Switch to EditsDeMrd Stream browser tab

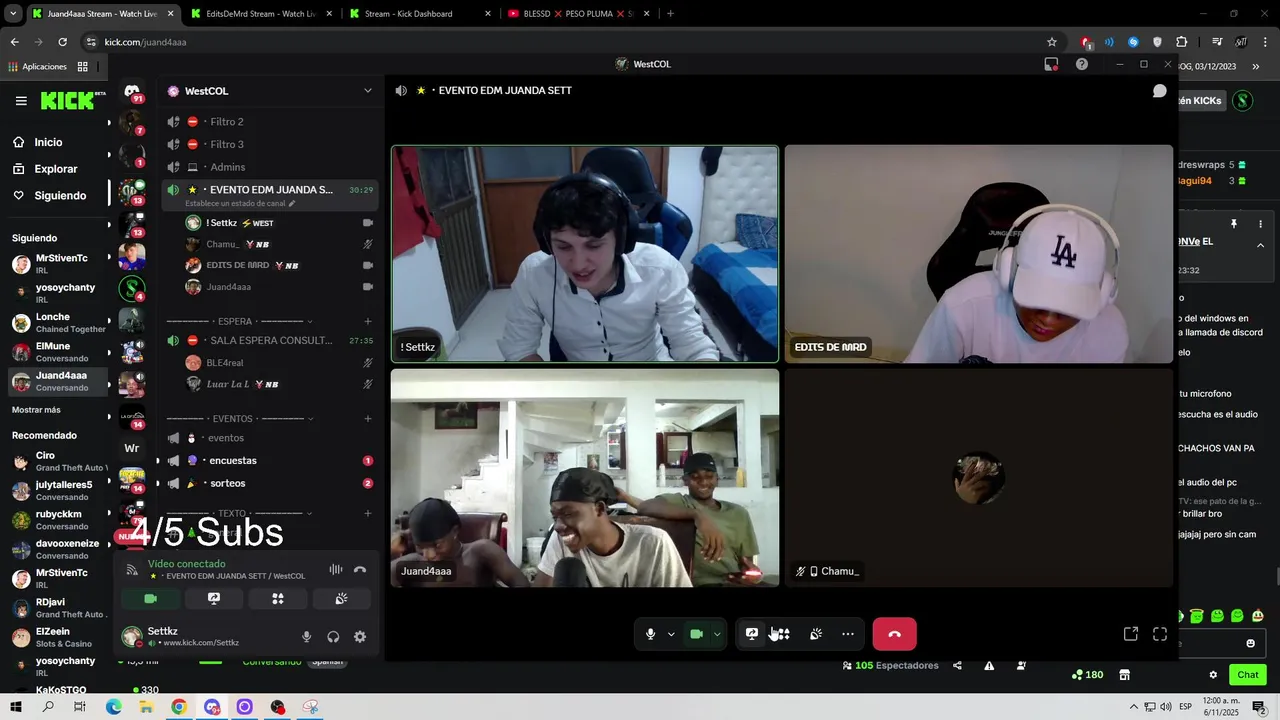pos(261,14)
